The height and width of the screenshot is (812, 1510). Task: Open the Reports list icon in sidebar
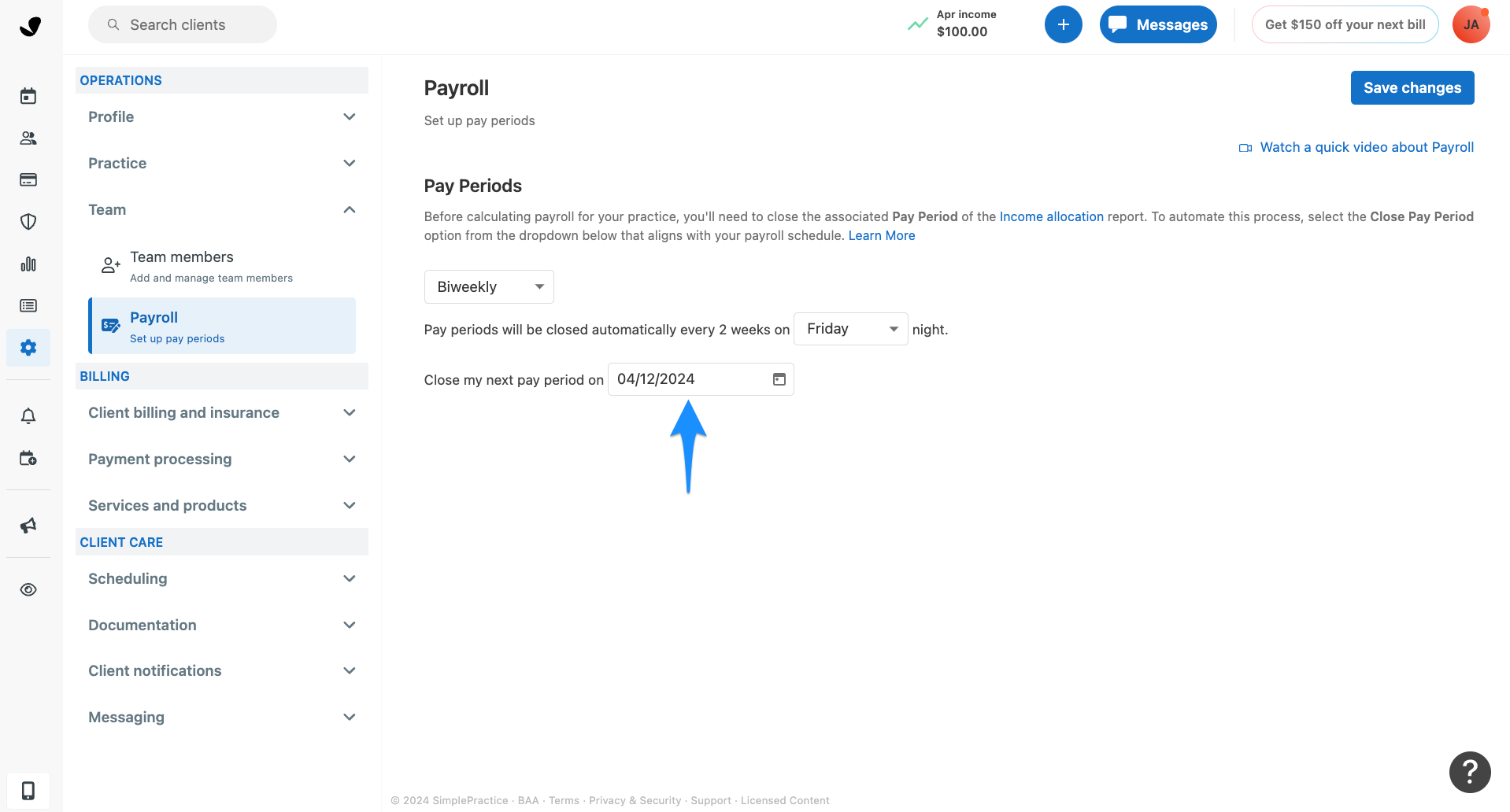28,305
